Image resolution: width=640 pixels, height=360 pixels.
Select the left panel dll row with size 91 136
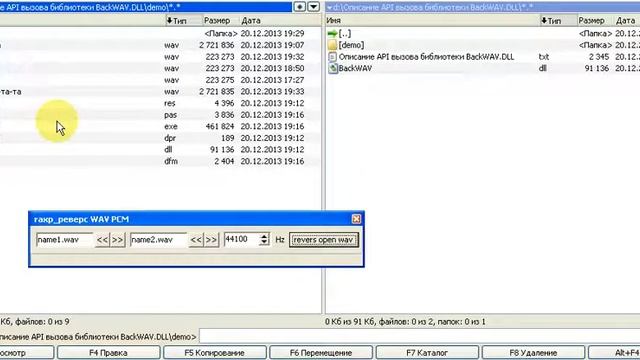160,150
